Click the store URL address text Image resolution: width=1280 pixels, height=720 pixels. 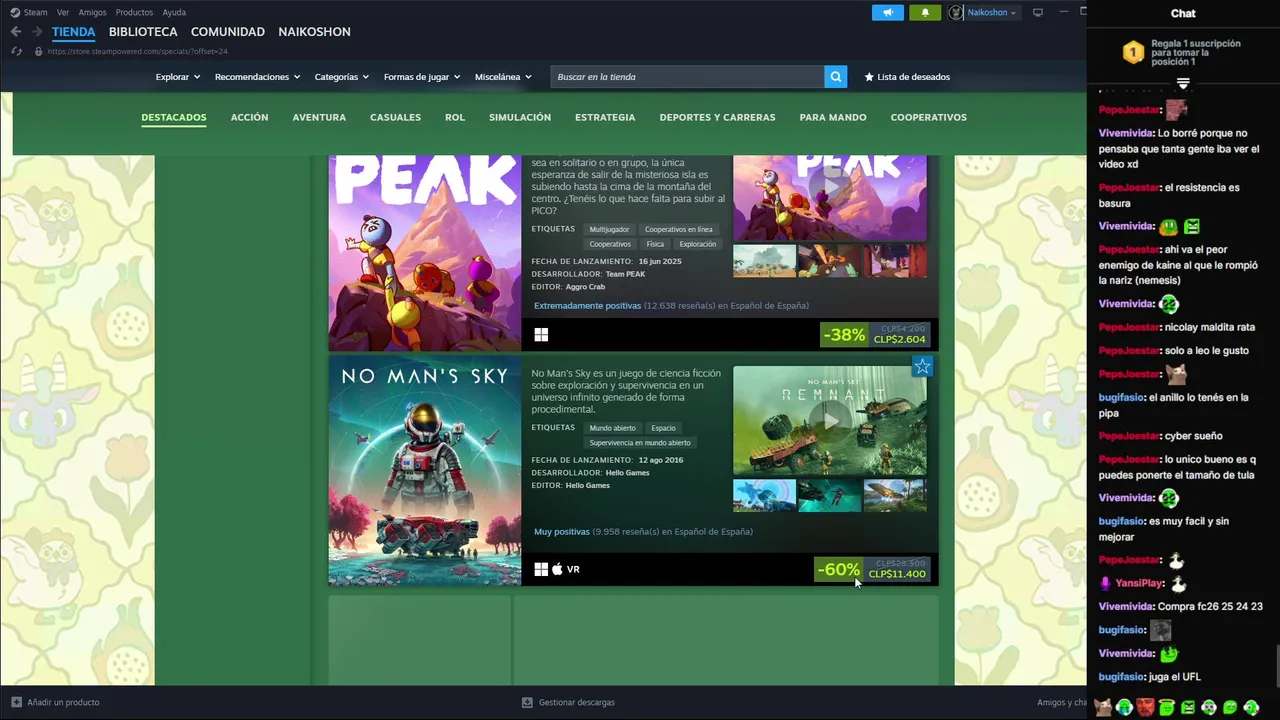(137, 51)
